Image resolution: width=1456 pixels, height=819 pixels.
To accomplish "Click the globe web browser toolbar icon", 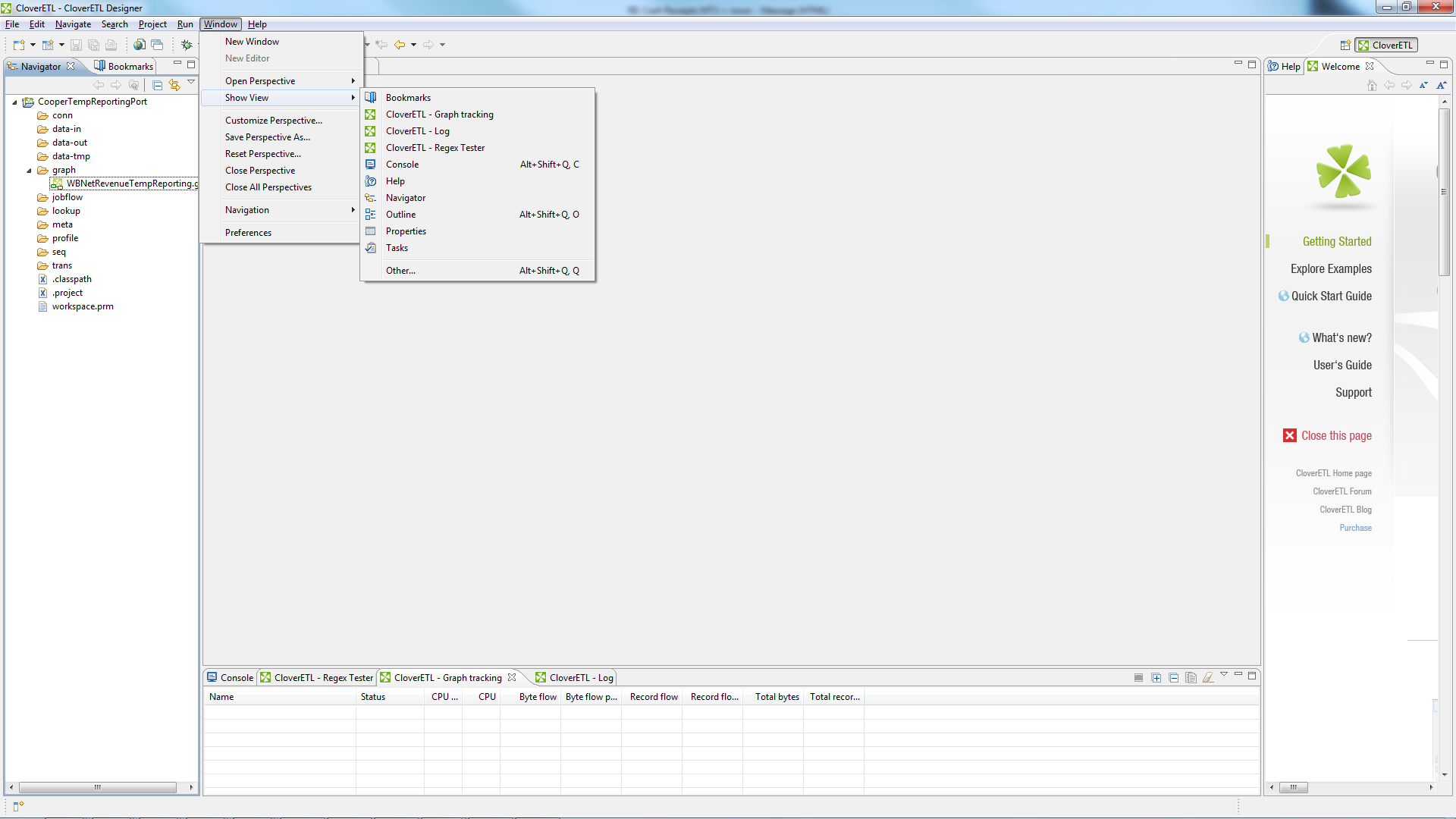I will (x=140, y=45).
